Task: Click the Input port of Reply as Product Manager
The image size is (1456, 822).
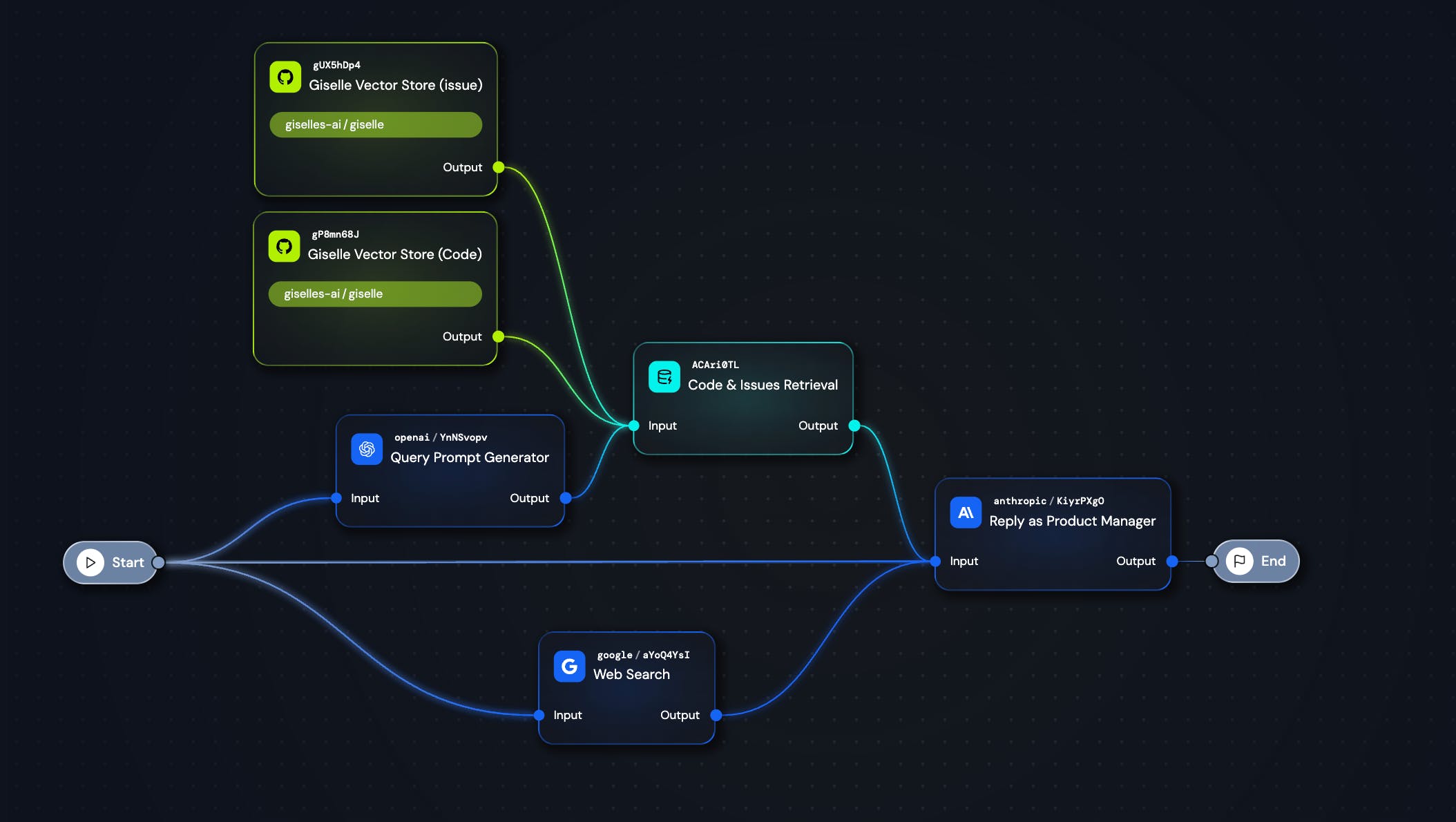Action: [x=935, y=561]
